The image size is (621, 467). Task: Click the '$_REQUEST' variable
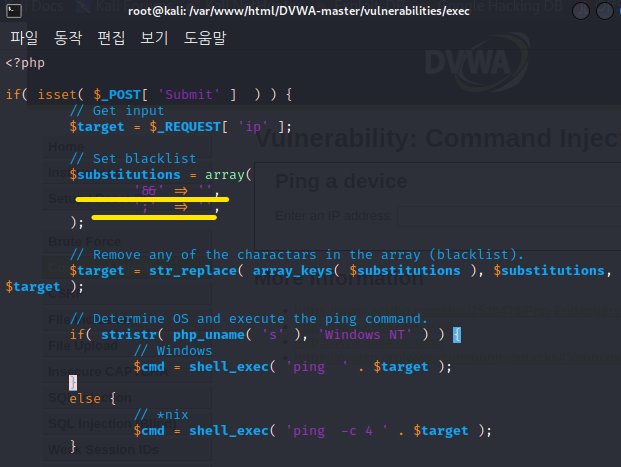point(185,127)
